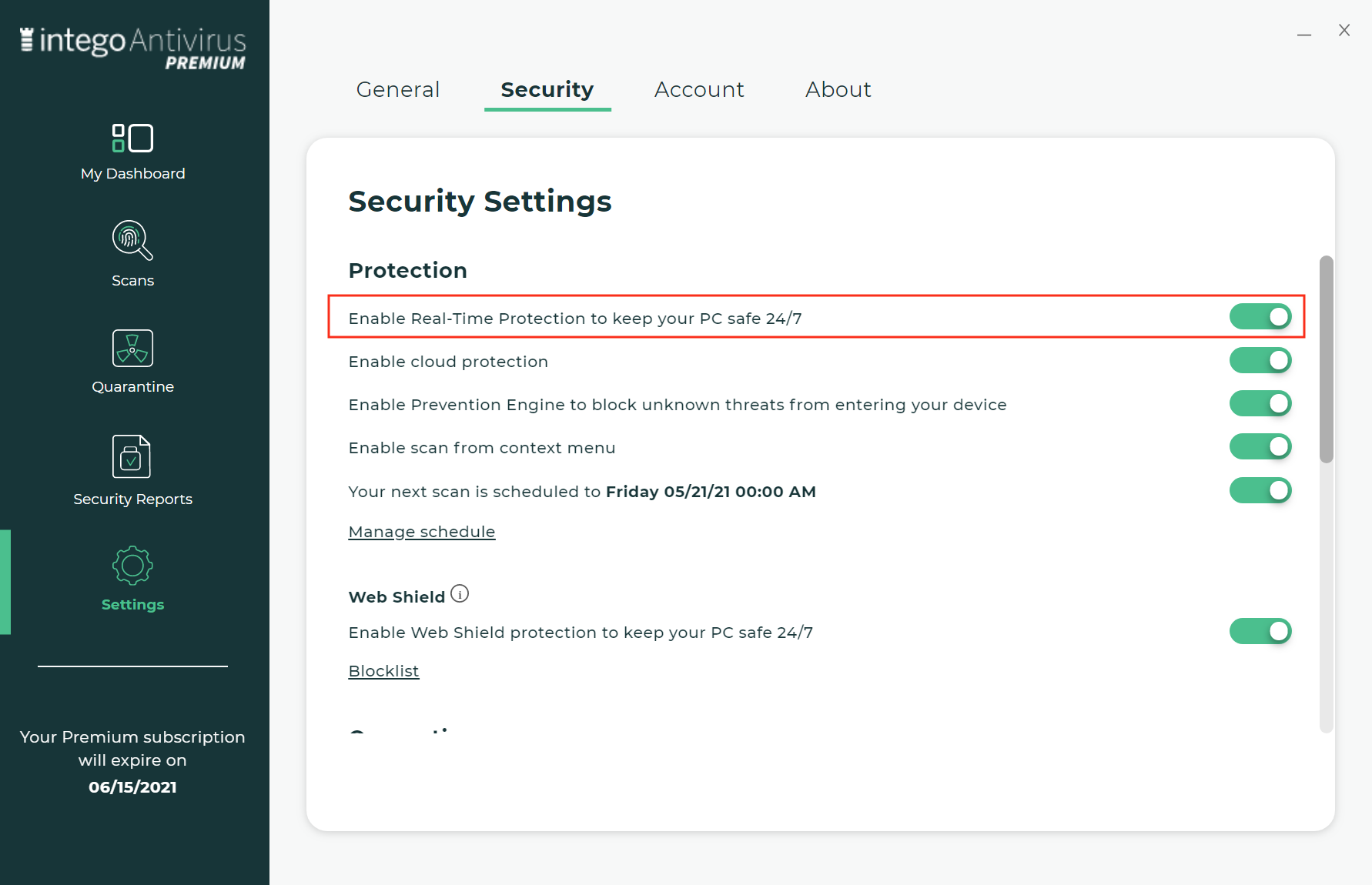
Task: Open My Dashboard icon in sidebar
Action: point(132,139)
